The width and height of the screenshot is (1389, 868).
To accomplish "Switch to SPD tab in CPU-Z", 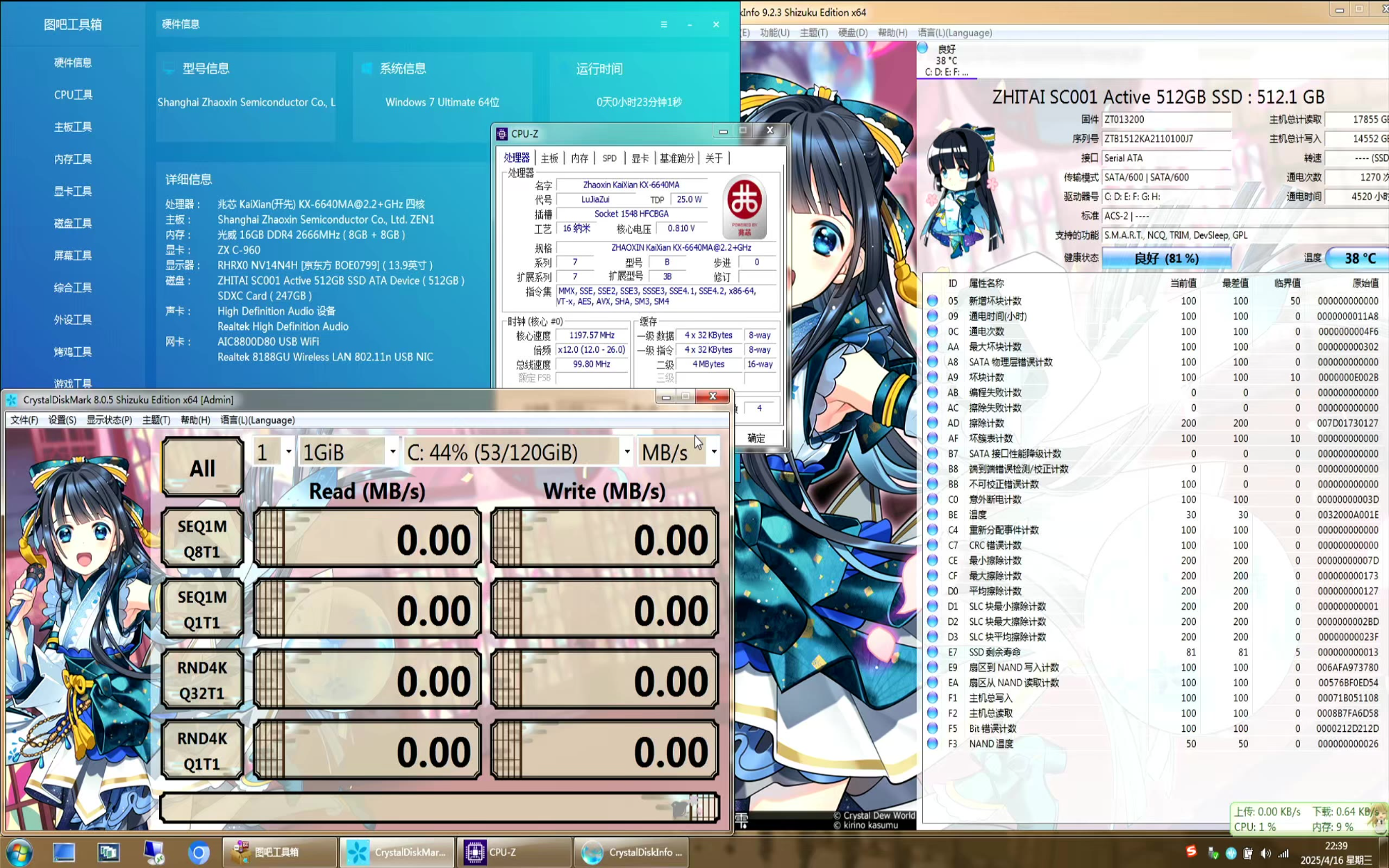I will tap(610, 158).
